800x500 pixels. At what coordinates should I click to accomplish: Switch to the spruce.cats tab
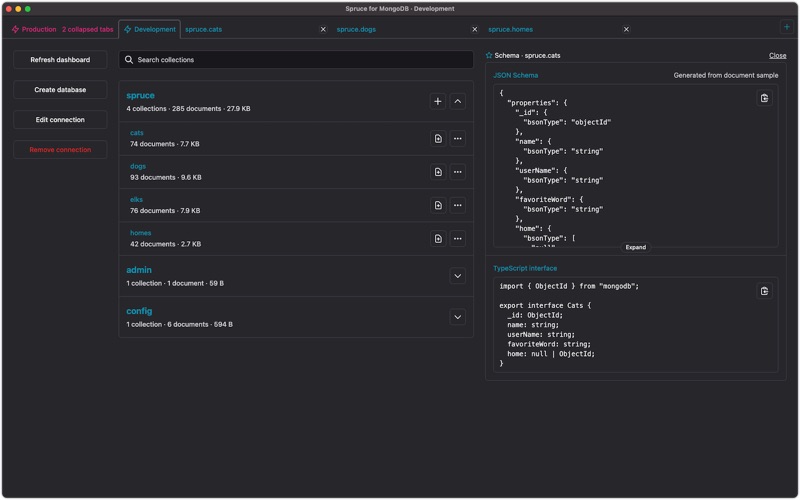(x=204, y=29)
